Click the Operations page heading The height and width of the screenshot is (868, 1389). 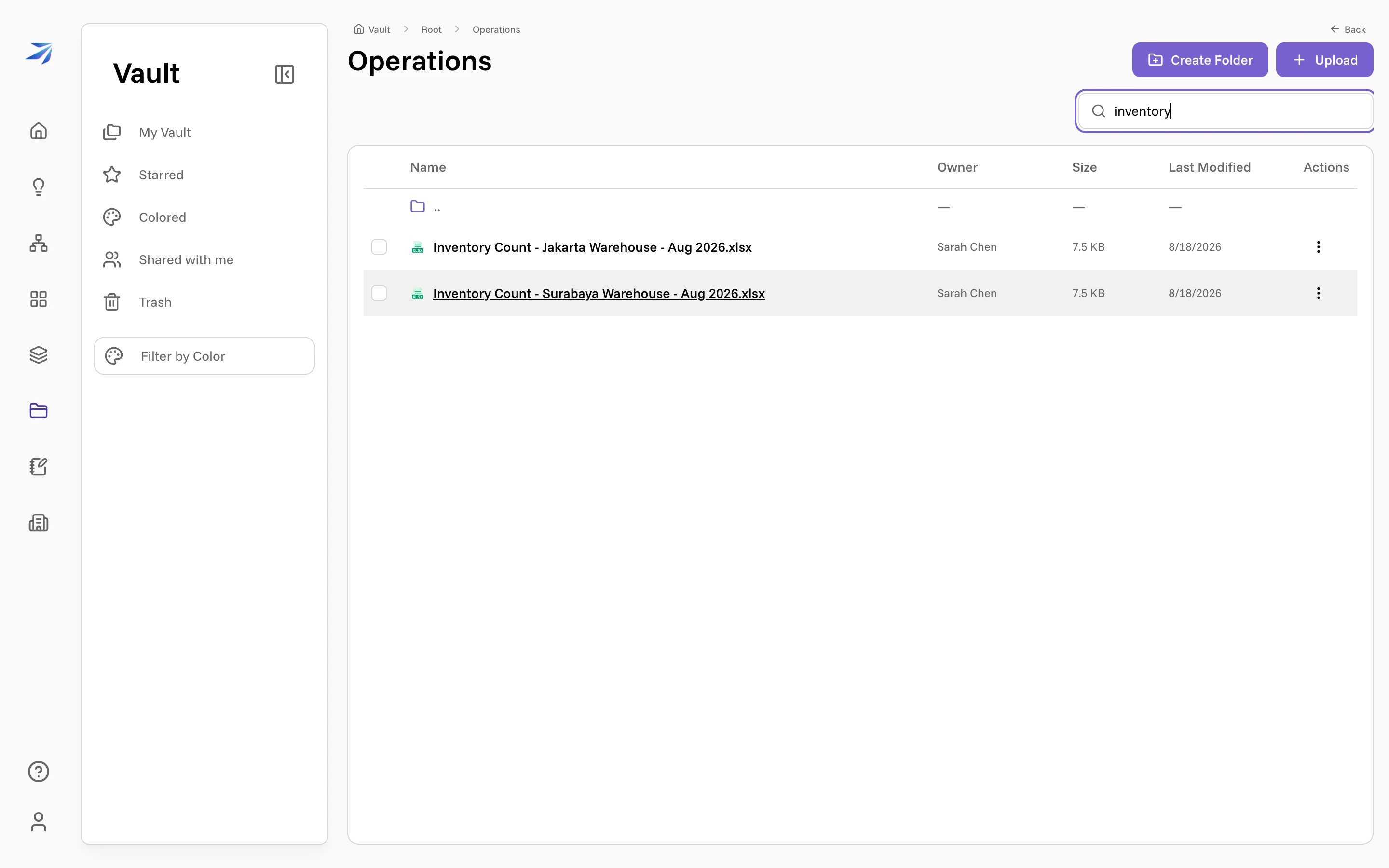click(x=420, y=61)
